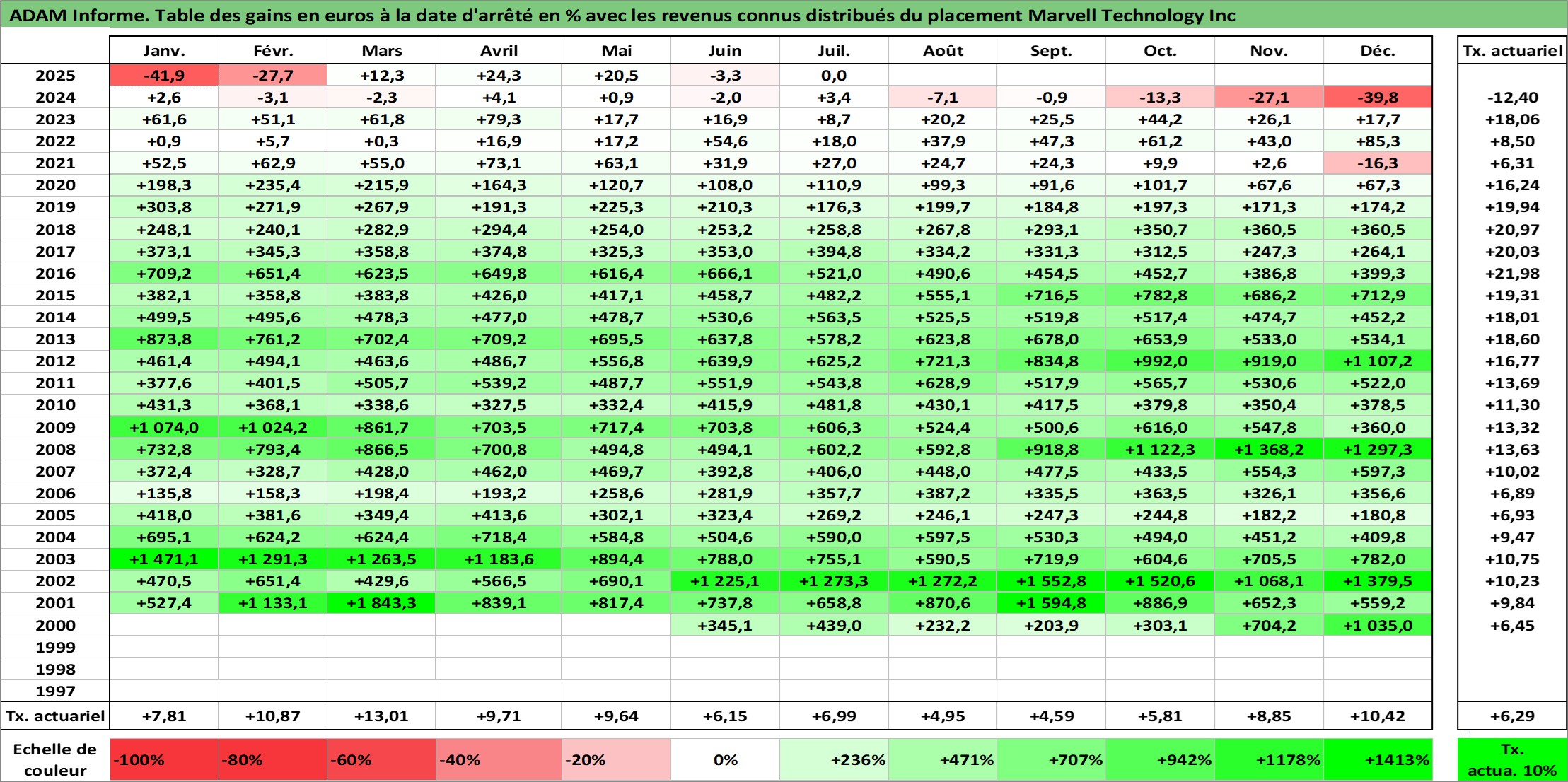1568x782 pixels.
Task: Click the ADAM Informe title banner
Action: [x=784, y=16]
